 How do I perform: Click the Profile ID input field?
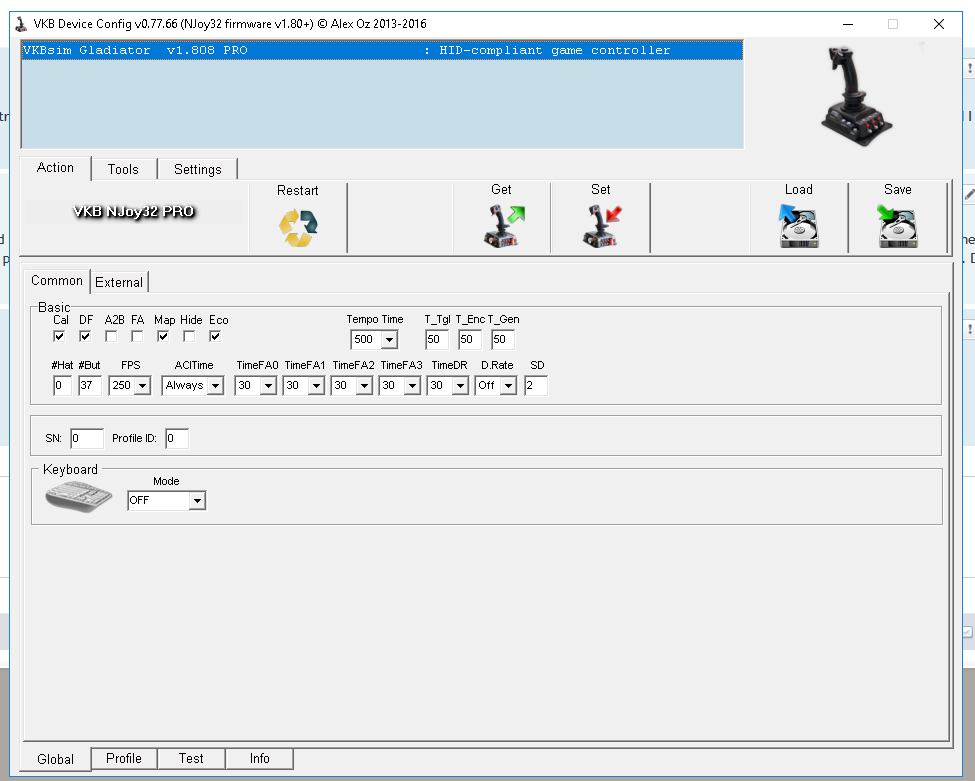pyautogui.click(x=177, y=438)
